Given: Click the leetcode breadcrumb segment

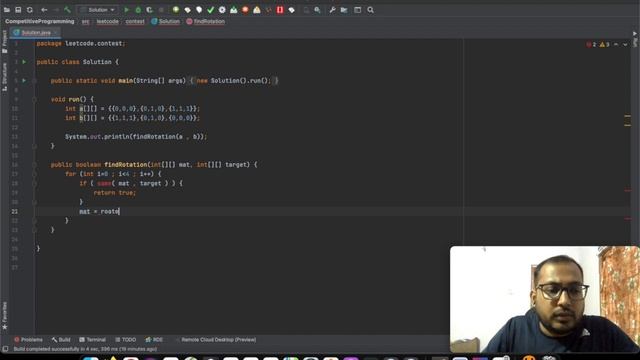Looking at the screenshot, I should [107, 21].
